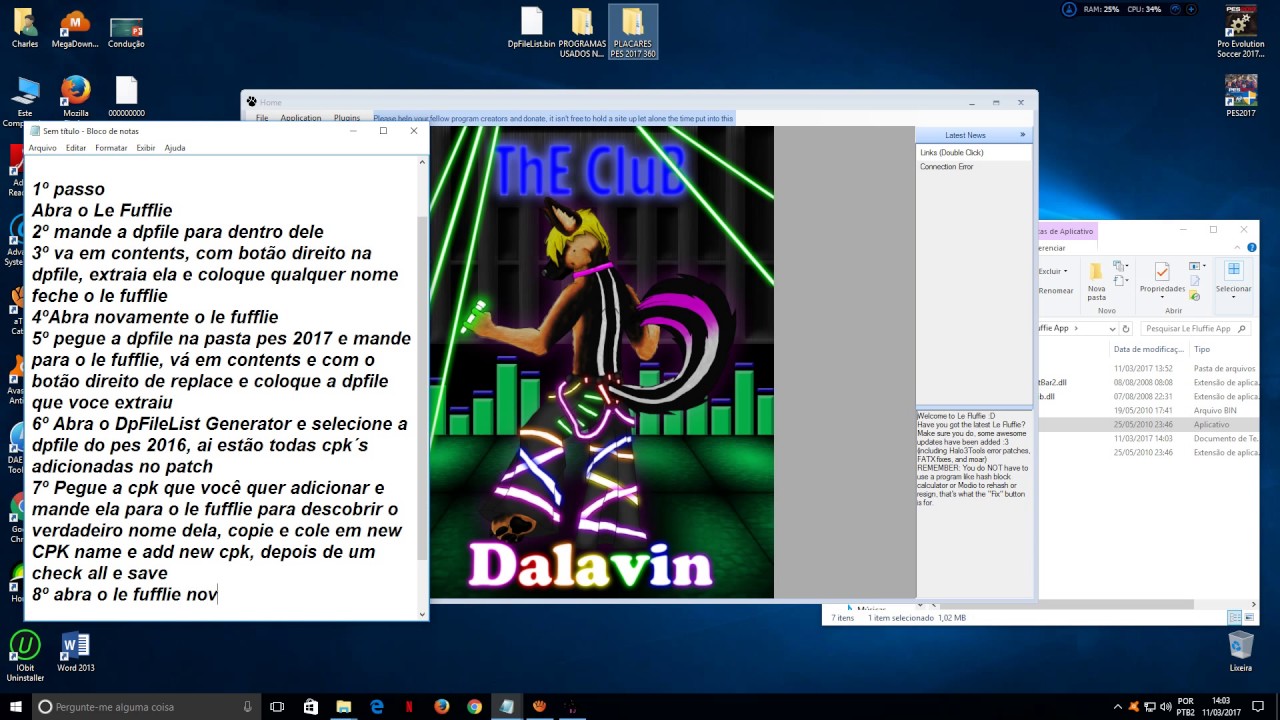Click the Cortana search box on the taskbar
The image size is (1280, 720).
coord(146,707)
